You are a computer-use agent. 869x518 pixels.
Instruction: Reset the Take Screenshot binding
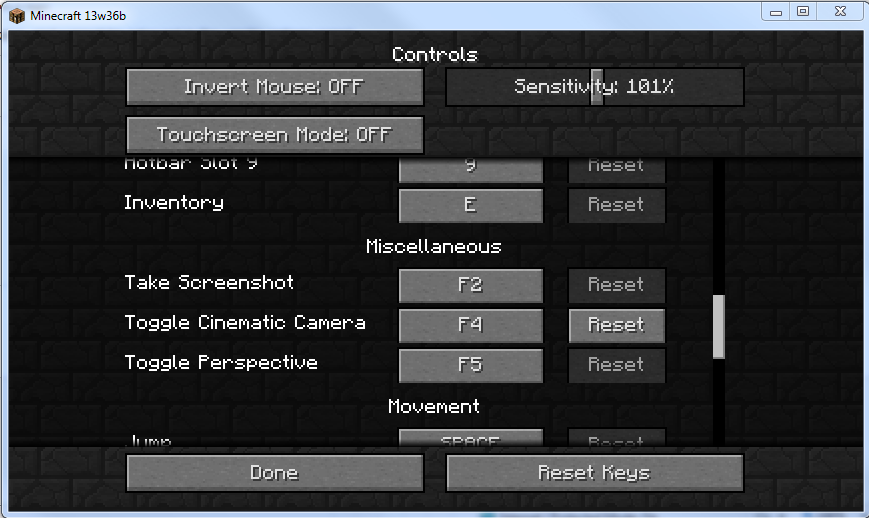click(616, 285)
